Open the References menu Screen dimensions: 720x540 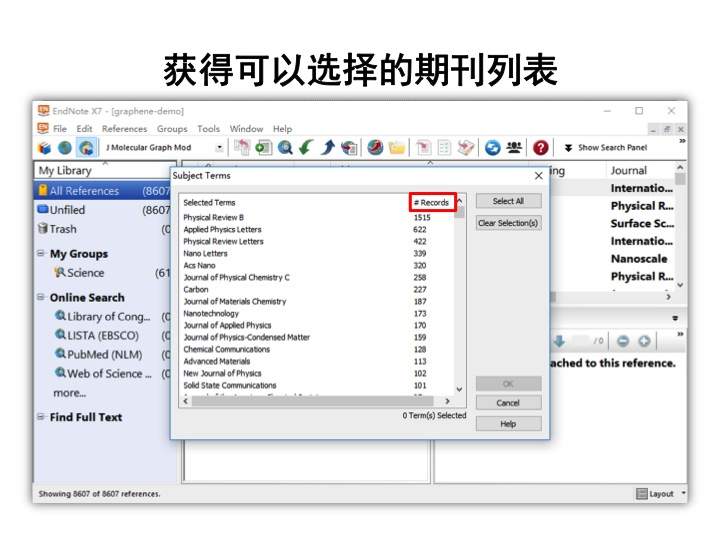[124, 129]
